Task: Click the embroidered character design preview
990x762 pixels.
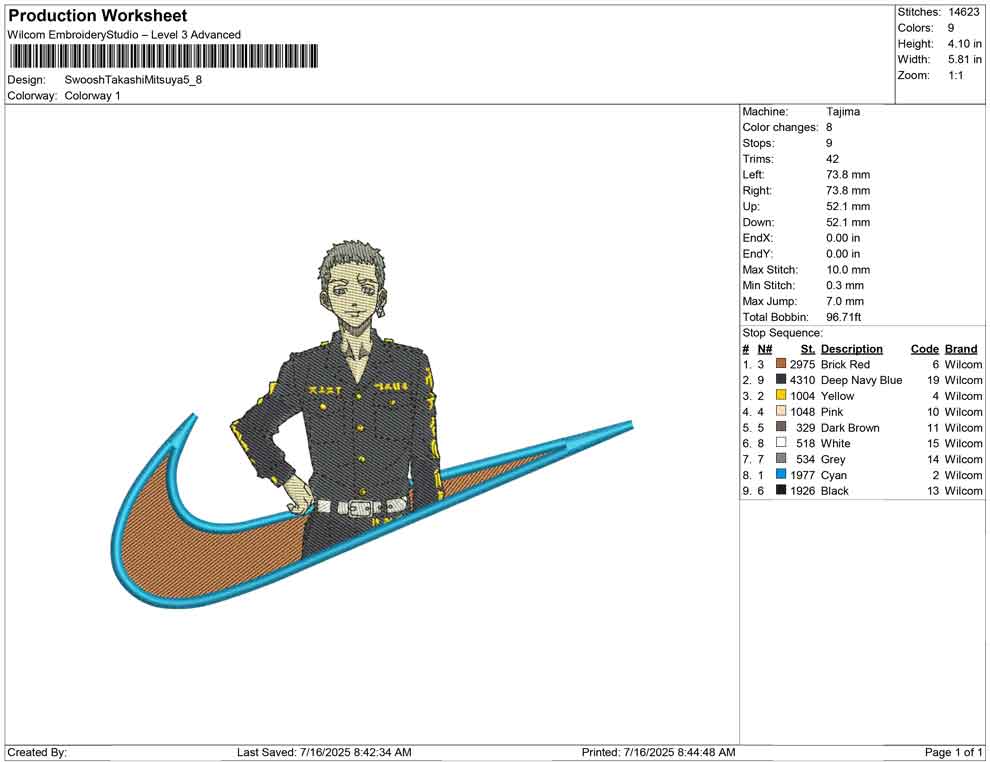Action: point(371,424)
